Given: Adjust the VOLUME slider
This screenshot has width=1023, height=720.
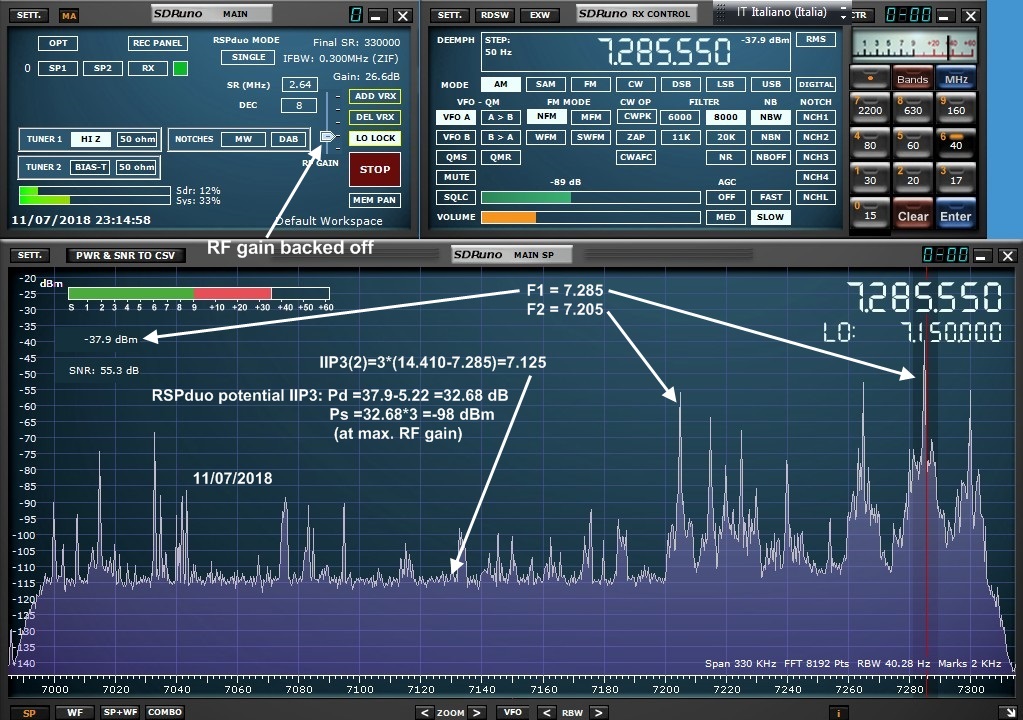Looking at the screenshot, I should [x=590, y=217].
